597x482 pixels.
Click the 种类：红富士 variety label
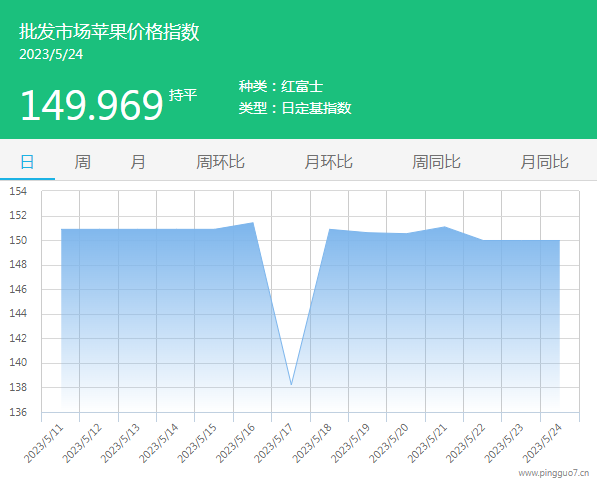281,86
